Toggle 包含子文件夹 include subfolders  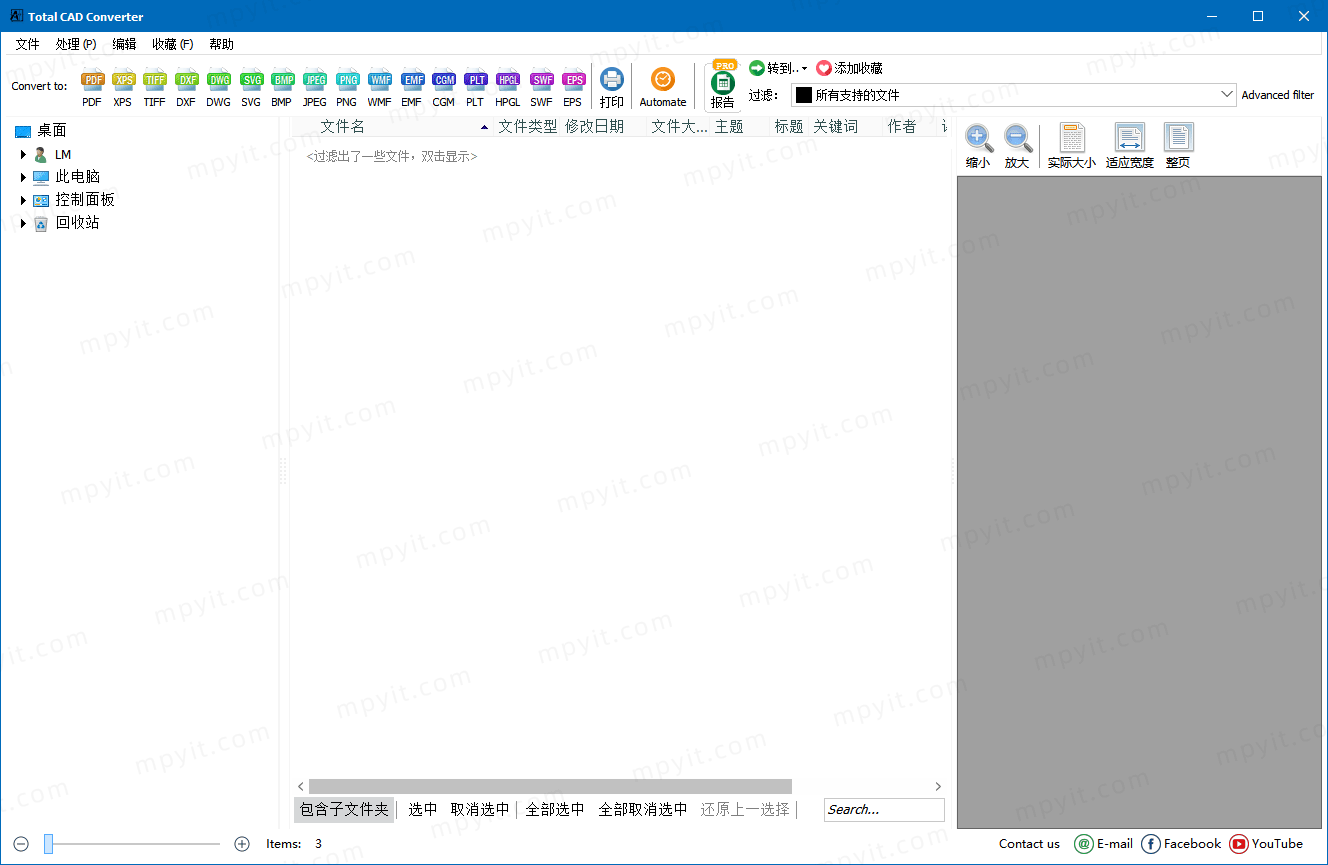(344, 810)
